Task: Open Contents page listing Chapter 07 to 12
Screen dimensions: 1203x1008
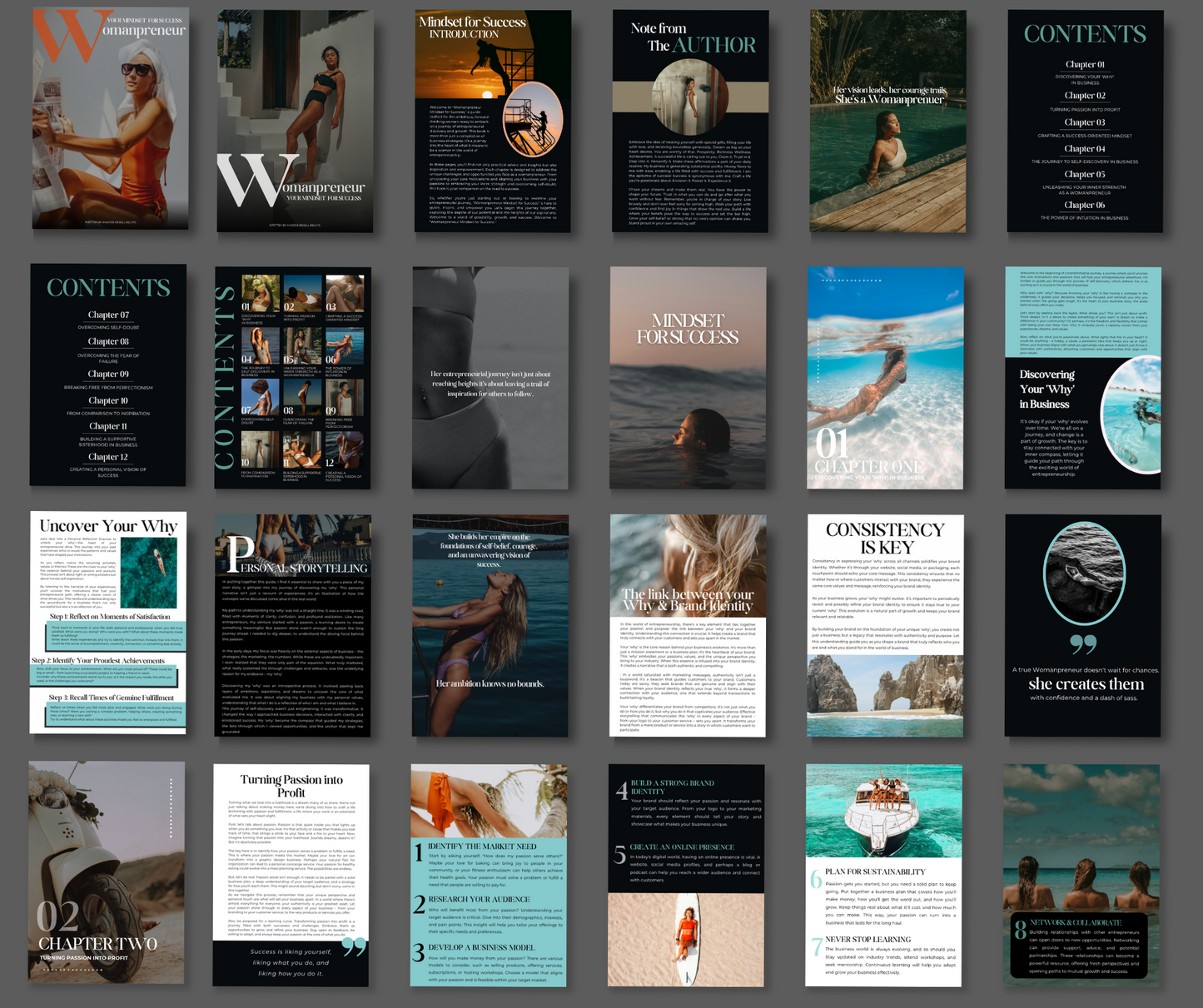Action: pyautogui.click(x=108, y=375)
